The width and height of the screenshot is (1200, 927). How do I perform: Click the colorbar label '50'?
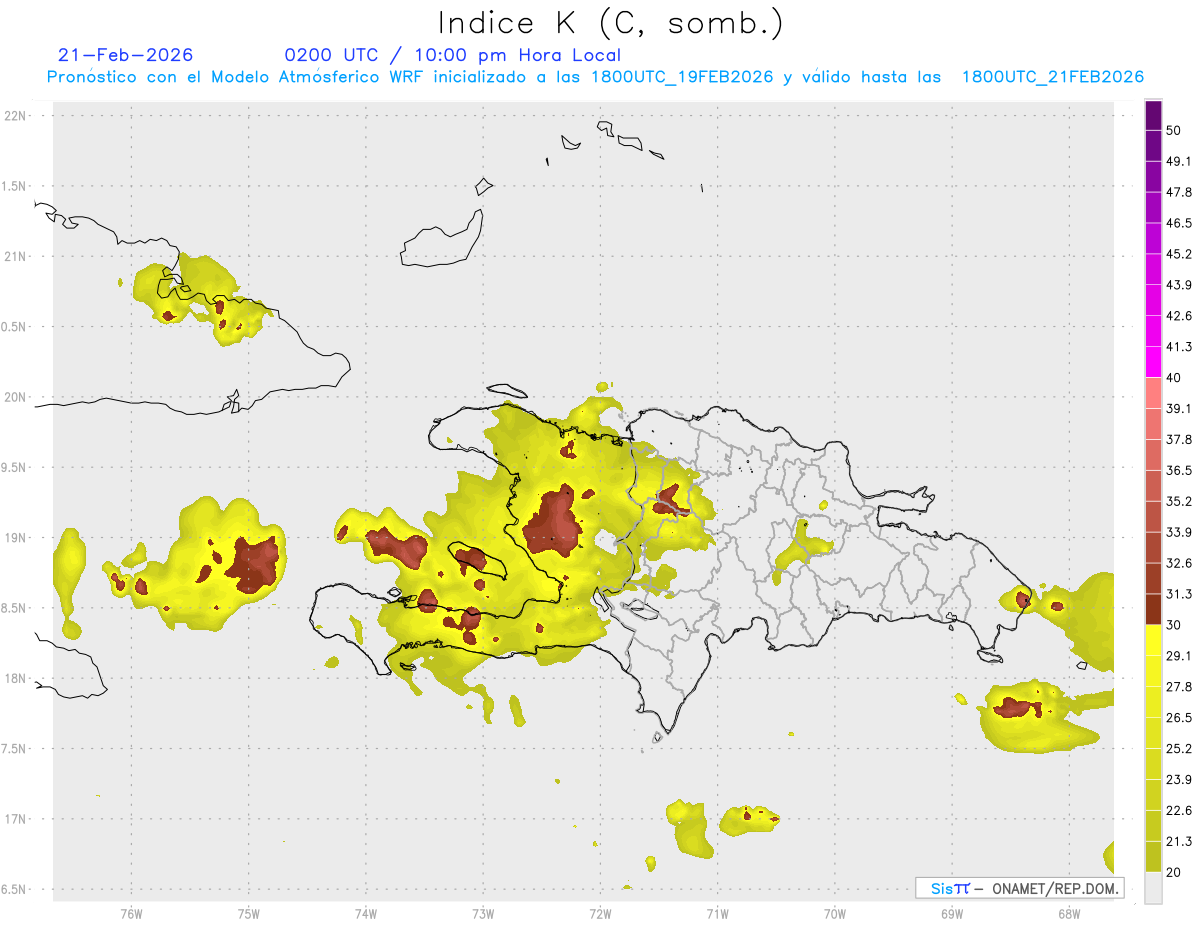tap(1174, 130)
